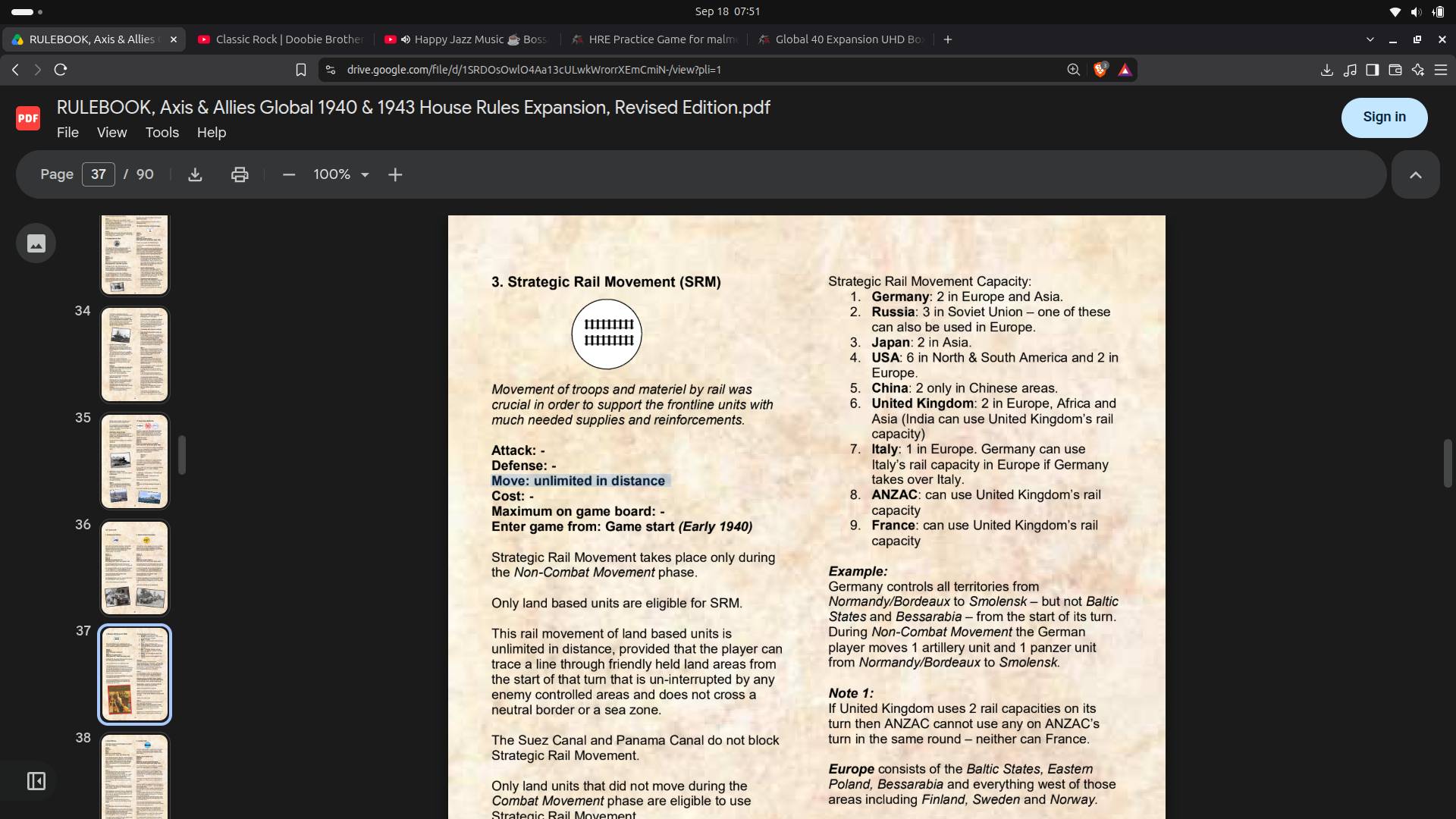This screenshot has width=1456, height=819.
Task: Select the page 36 thumbnail
Action: tap(135, 568)
